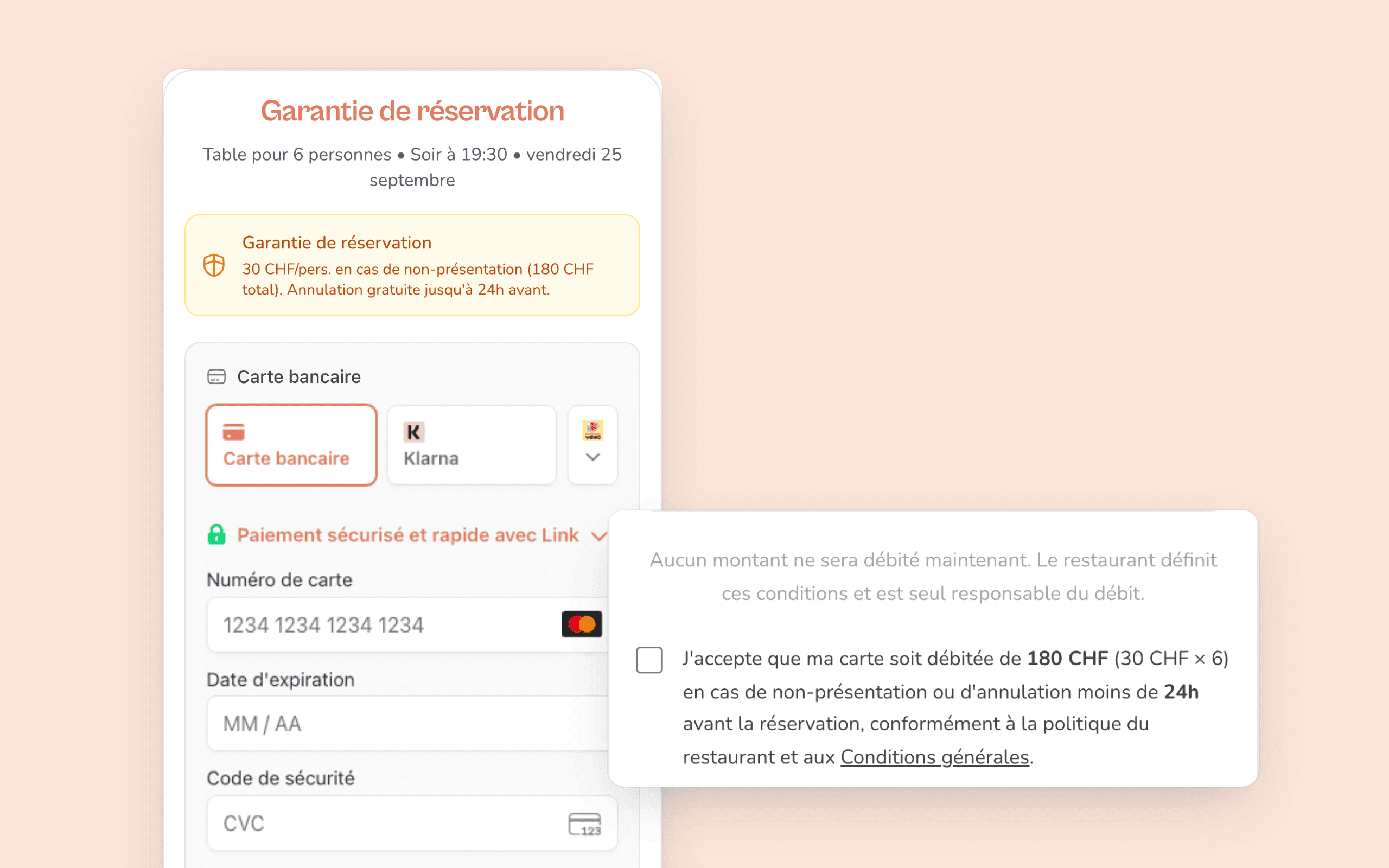The height and width of the screenshot is (868, 1389).
Task: Click the Mastercard logo in the card number field
Action: [x=582, y=624]
